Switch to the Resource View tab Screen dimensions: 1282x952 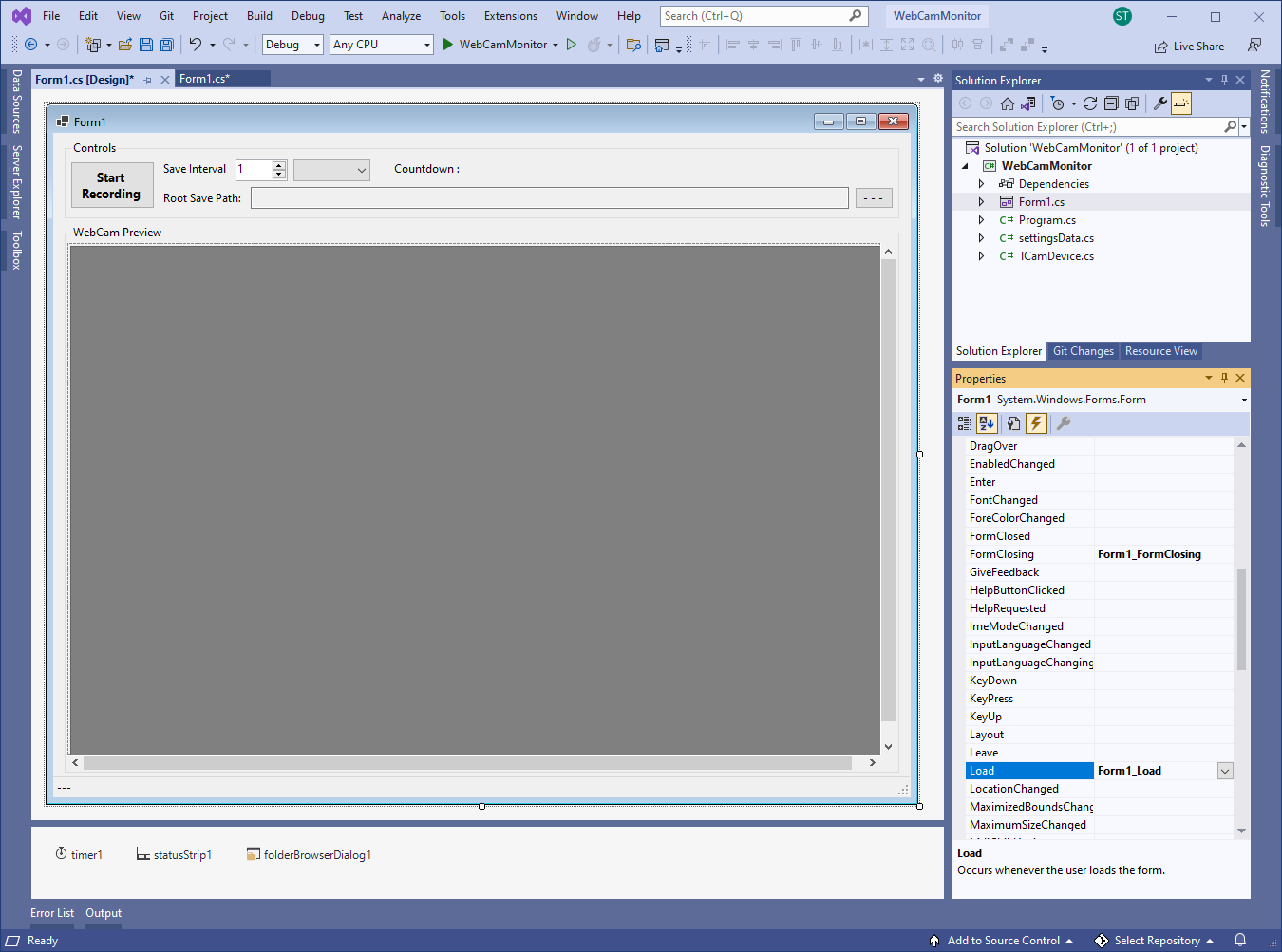point(1161,351)
